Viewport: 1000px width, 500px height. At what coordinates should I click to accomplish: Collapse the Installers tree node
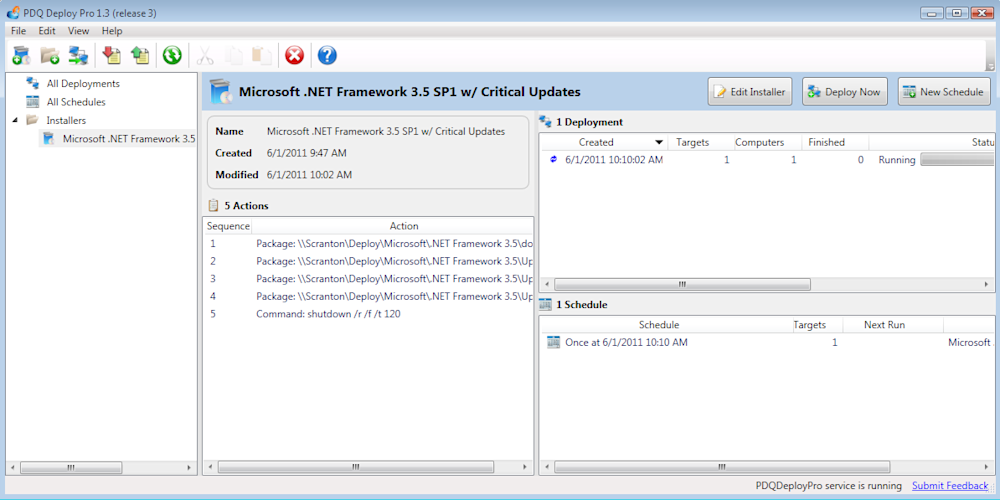tap(15, 120)
